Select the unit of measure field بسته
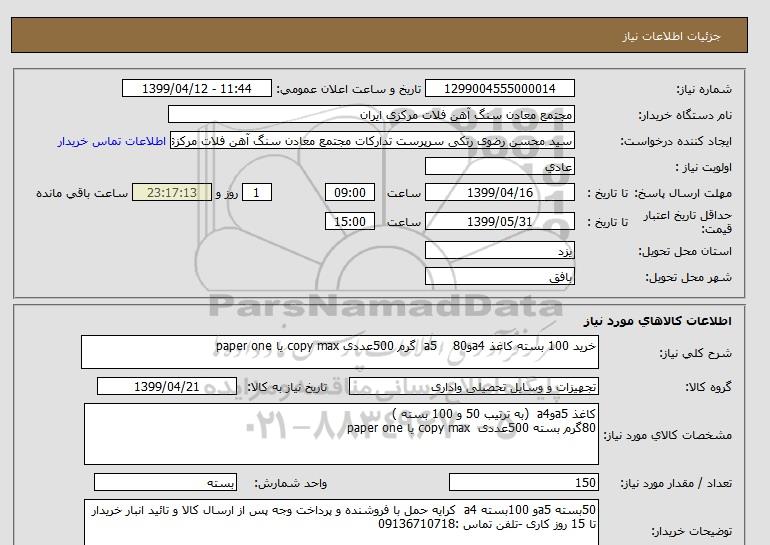Viewport: 770px width, 545px height. click(165, 483)
